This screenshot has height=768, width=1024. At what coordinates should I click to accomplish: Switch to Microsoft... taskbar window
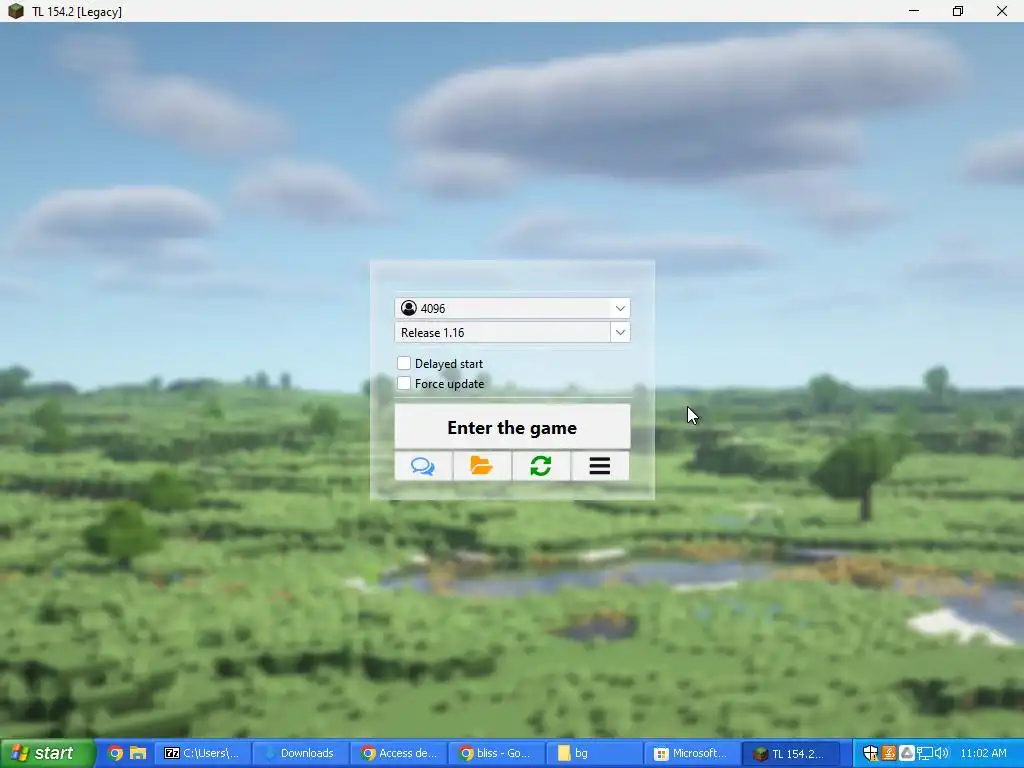[691, 753]
